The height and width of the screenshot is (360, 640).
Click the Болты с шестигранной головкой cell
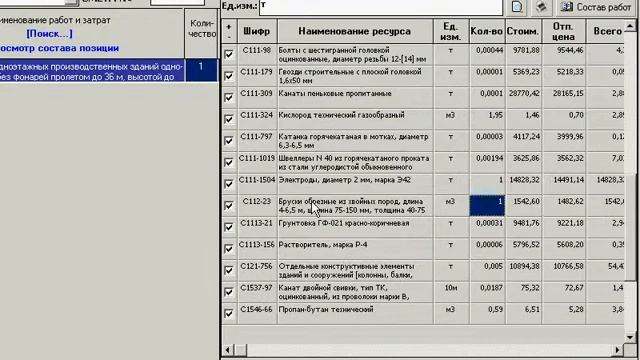point(355,54)
